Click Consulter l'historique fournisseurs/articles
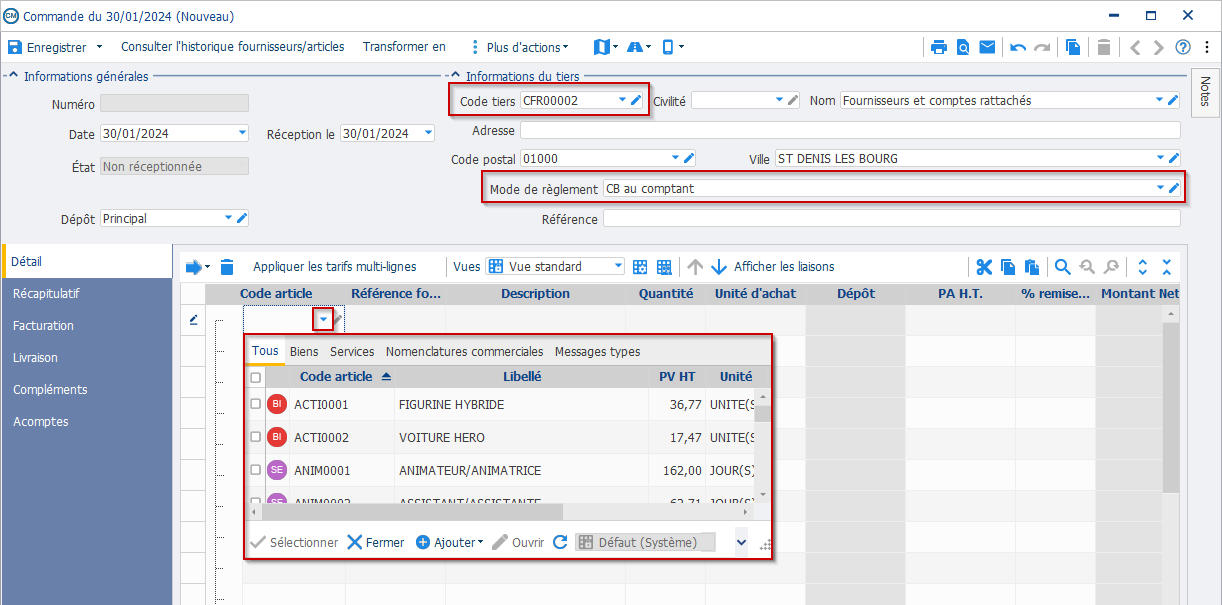Screen dimensions: 1222x605 tap(233, 47)
